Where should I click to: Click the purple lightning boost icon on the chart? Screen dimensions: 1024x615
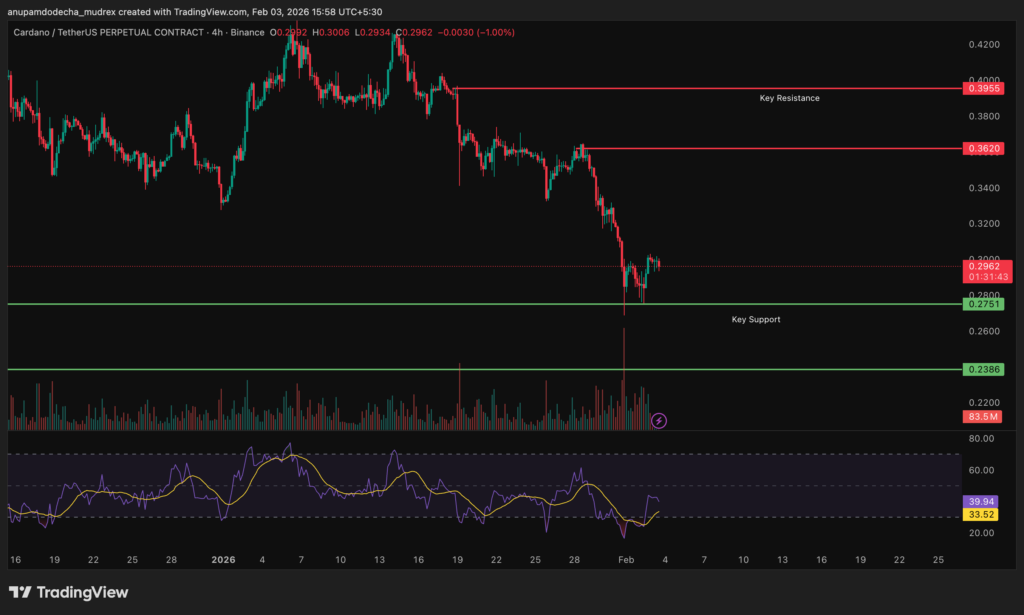(x=658, y=420)
